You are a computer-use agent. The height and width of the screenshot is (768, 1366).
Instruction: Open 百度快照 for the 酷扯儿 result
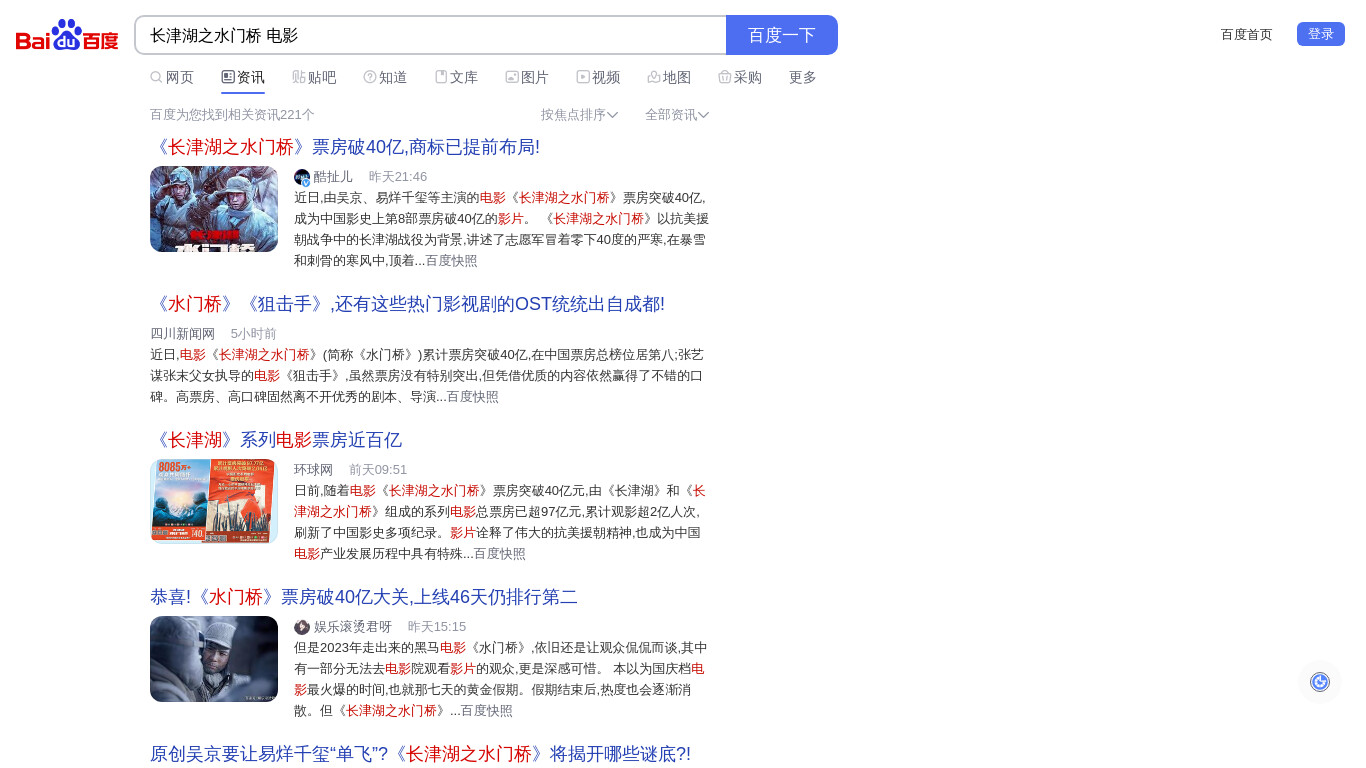[x=452, y=261]
